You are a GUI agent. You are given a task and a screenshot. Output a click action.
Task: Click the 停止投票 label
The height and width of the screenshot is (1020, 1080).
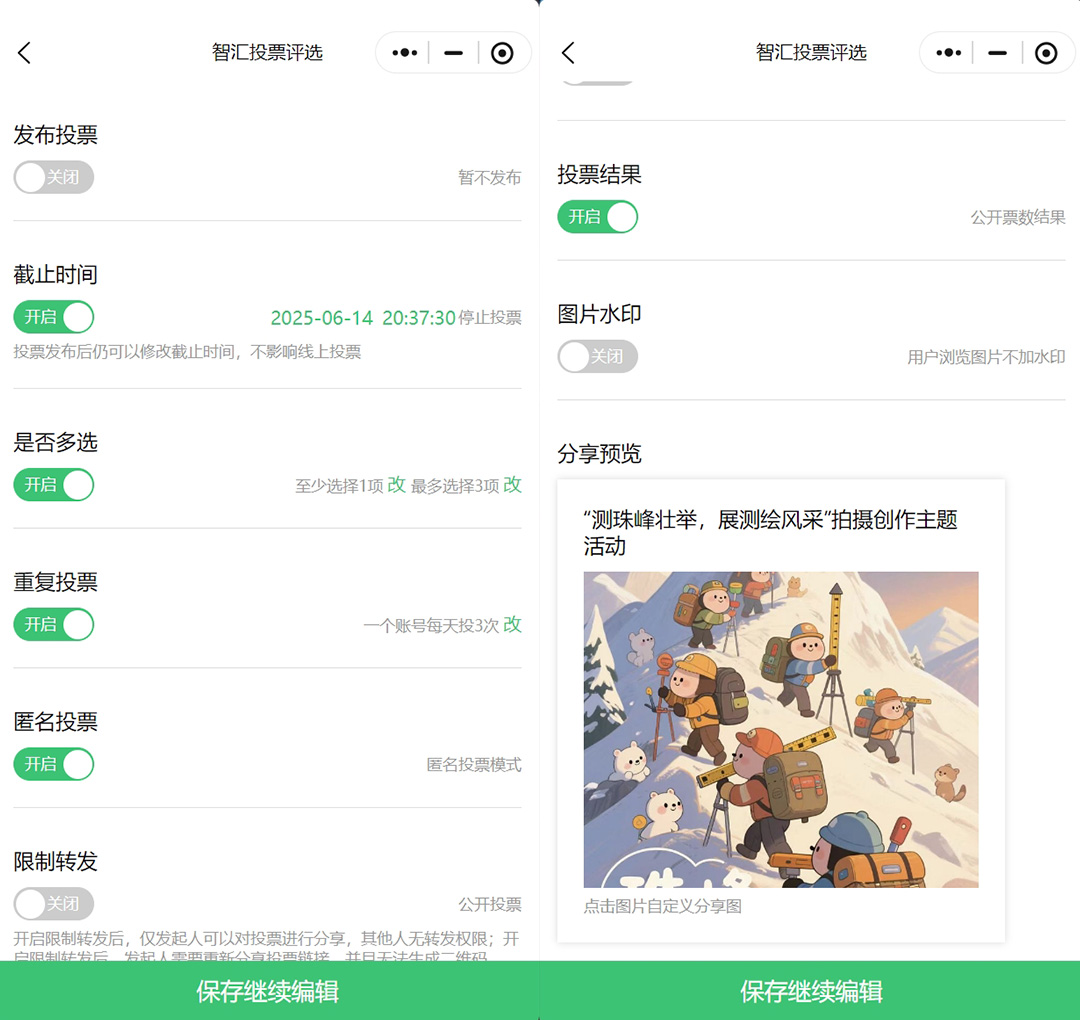pyautogui.click(x=490, y=318)
